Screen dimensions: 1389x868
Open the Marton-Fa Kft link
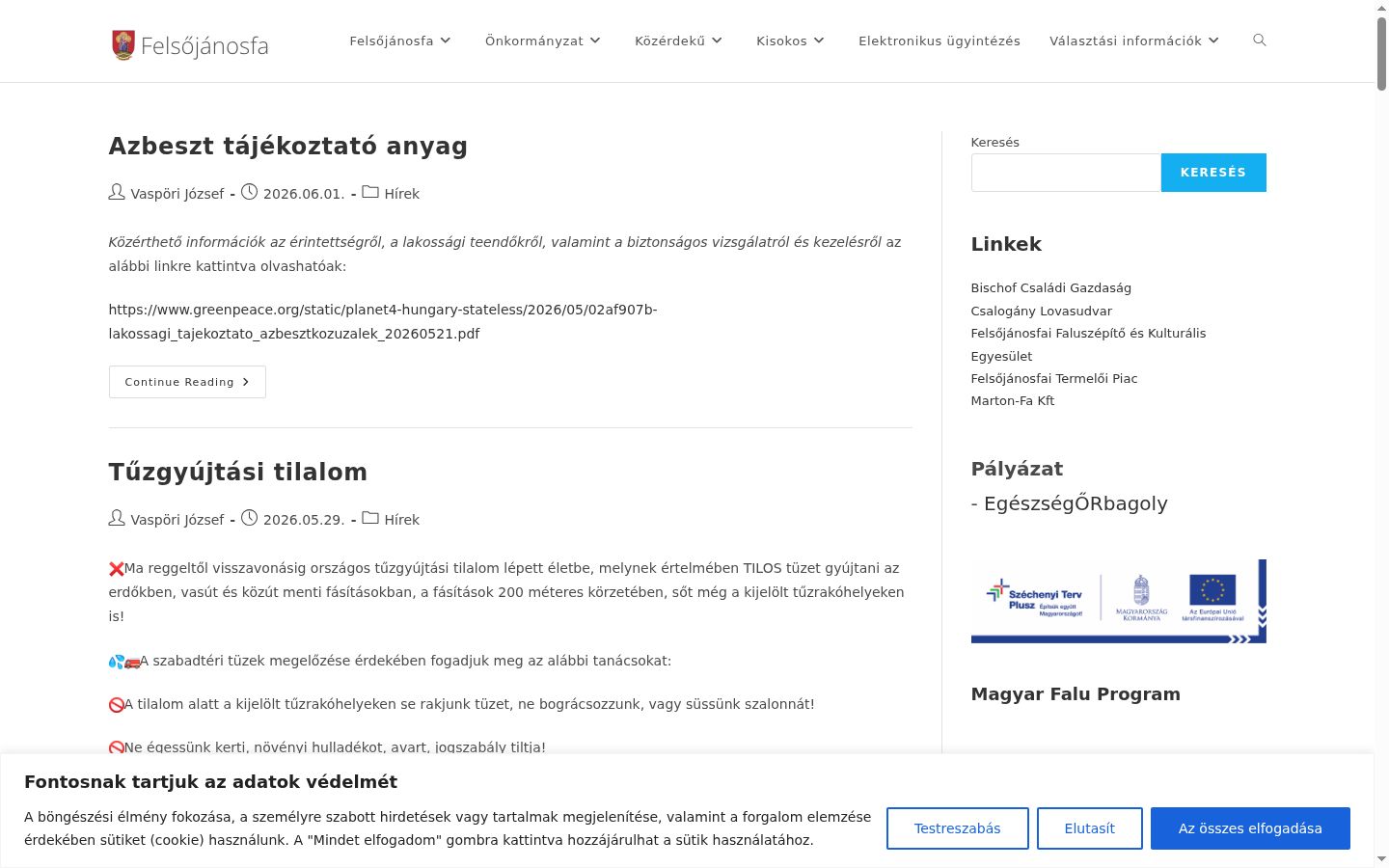[1013, 400]
